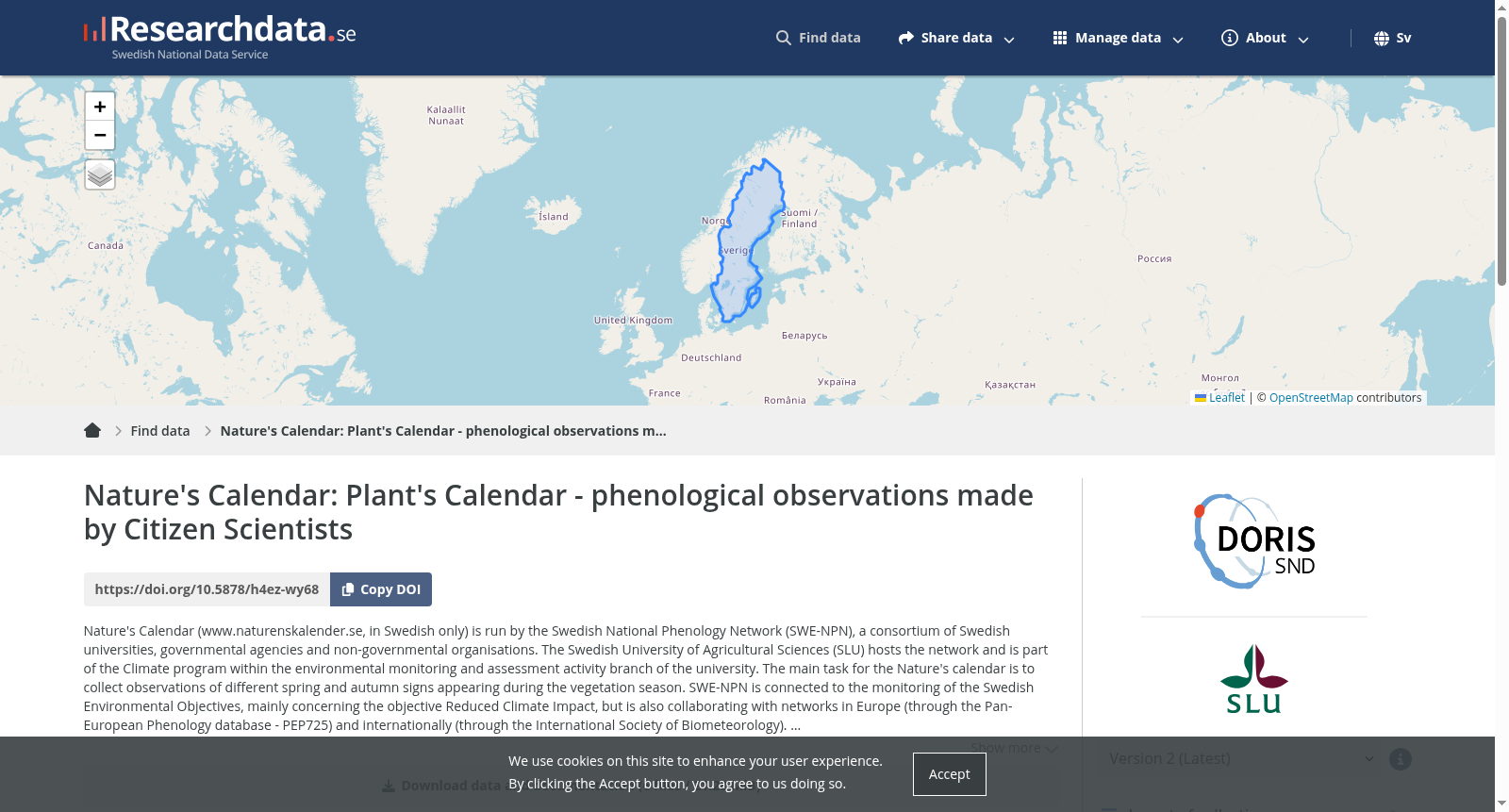Click the United Kingdom map label
The image size is (1509, 812).
(633, 321)
